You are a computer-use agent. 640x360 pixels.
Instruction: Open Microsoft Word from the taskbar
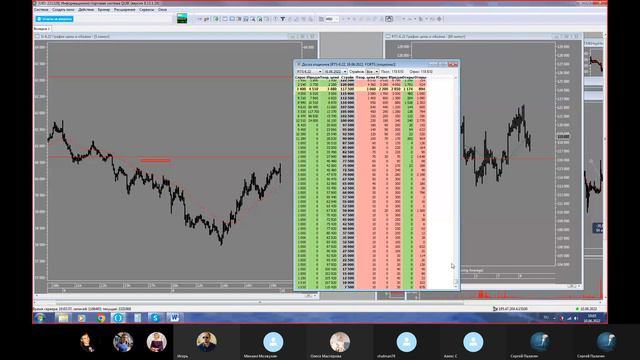(x=174, y=318)
